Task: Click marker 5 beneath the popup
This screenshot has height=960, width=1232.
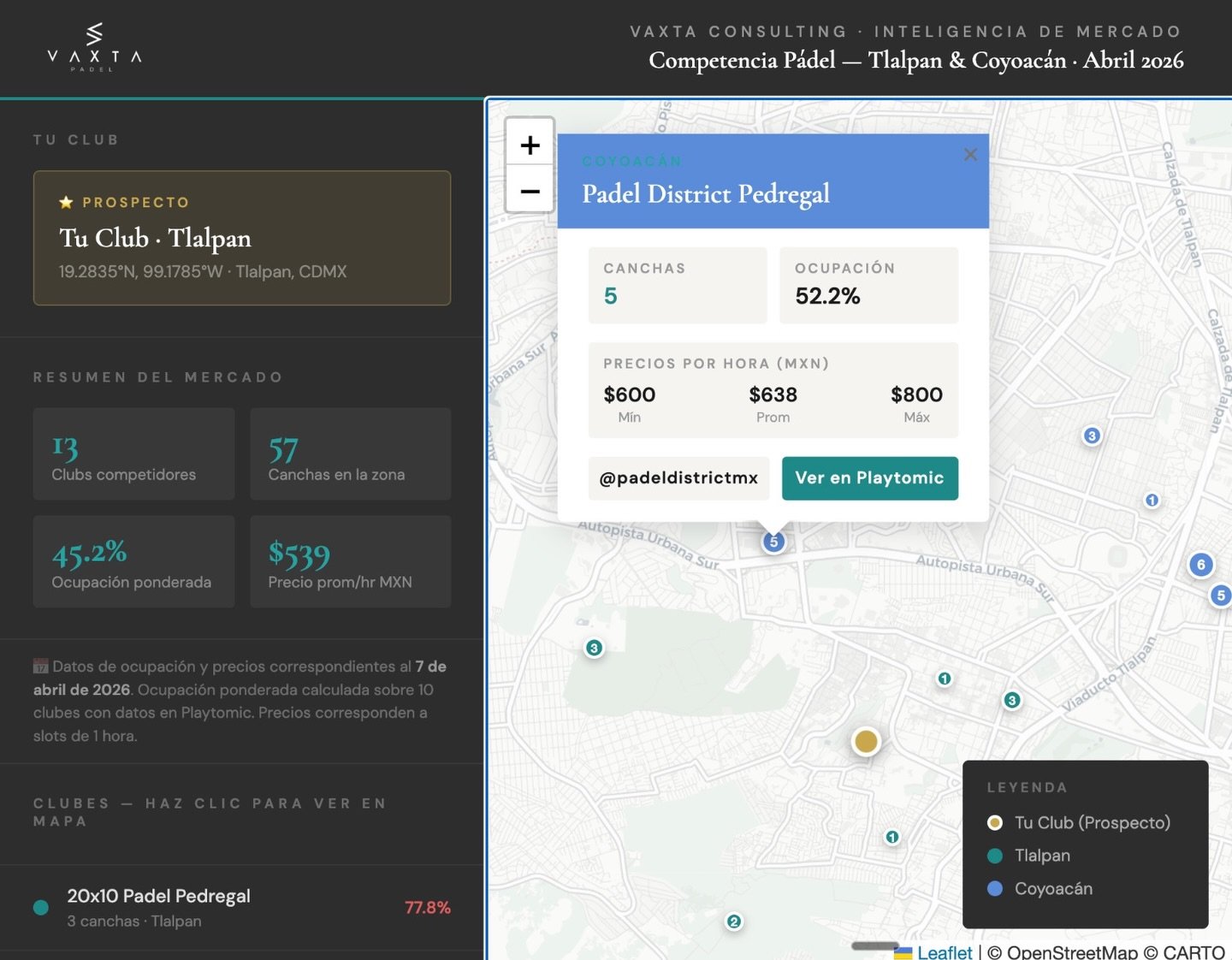Action: tap(773, 541)
